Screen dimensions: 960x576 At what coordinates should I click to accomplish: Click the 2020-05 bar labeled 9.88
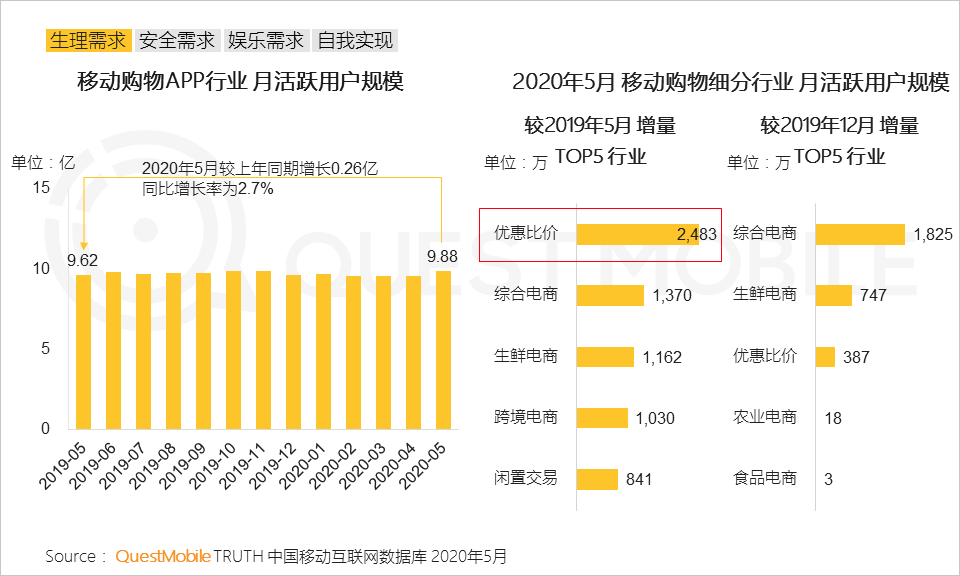pyautogui.click(x=443, y=349)
